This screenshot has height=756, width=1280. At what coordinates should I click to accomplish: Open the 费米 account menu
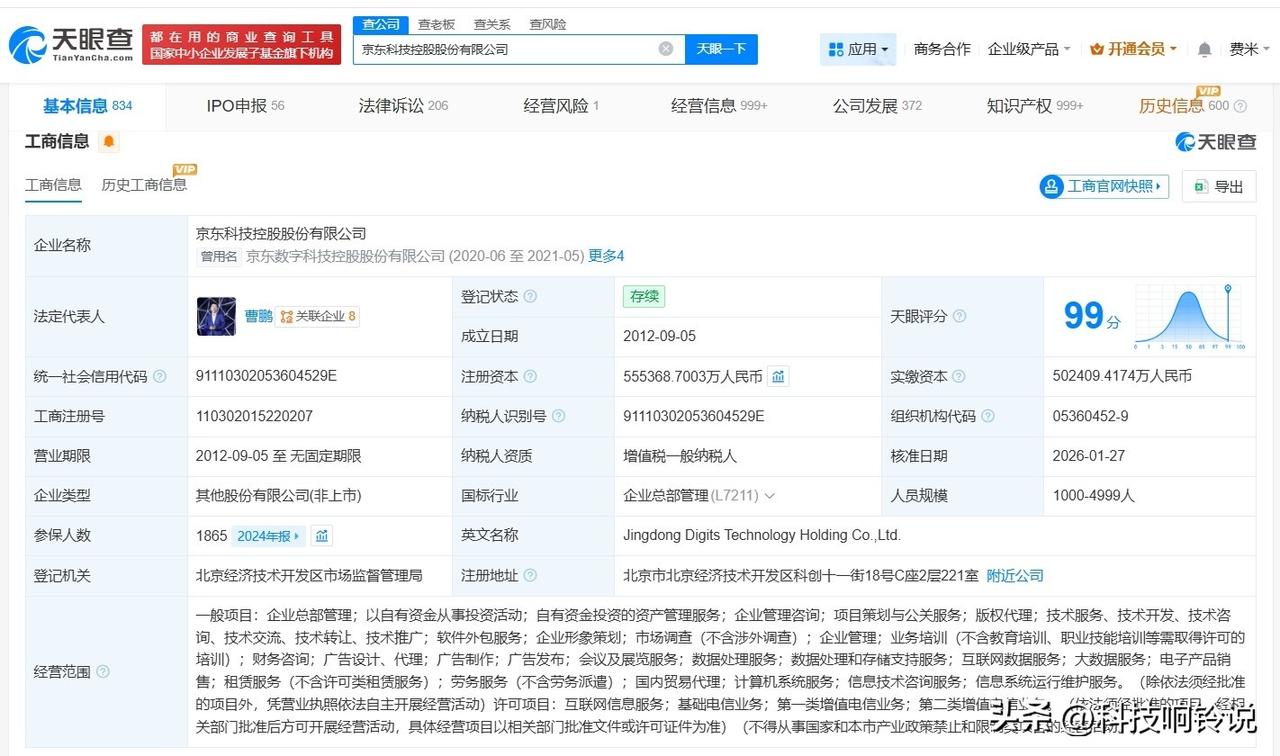pyautogui.click(x=1249, y=49)
